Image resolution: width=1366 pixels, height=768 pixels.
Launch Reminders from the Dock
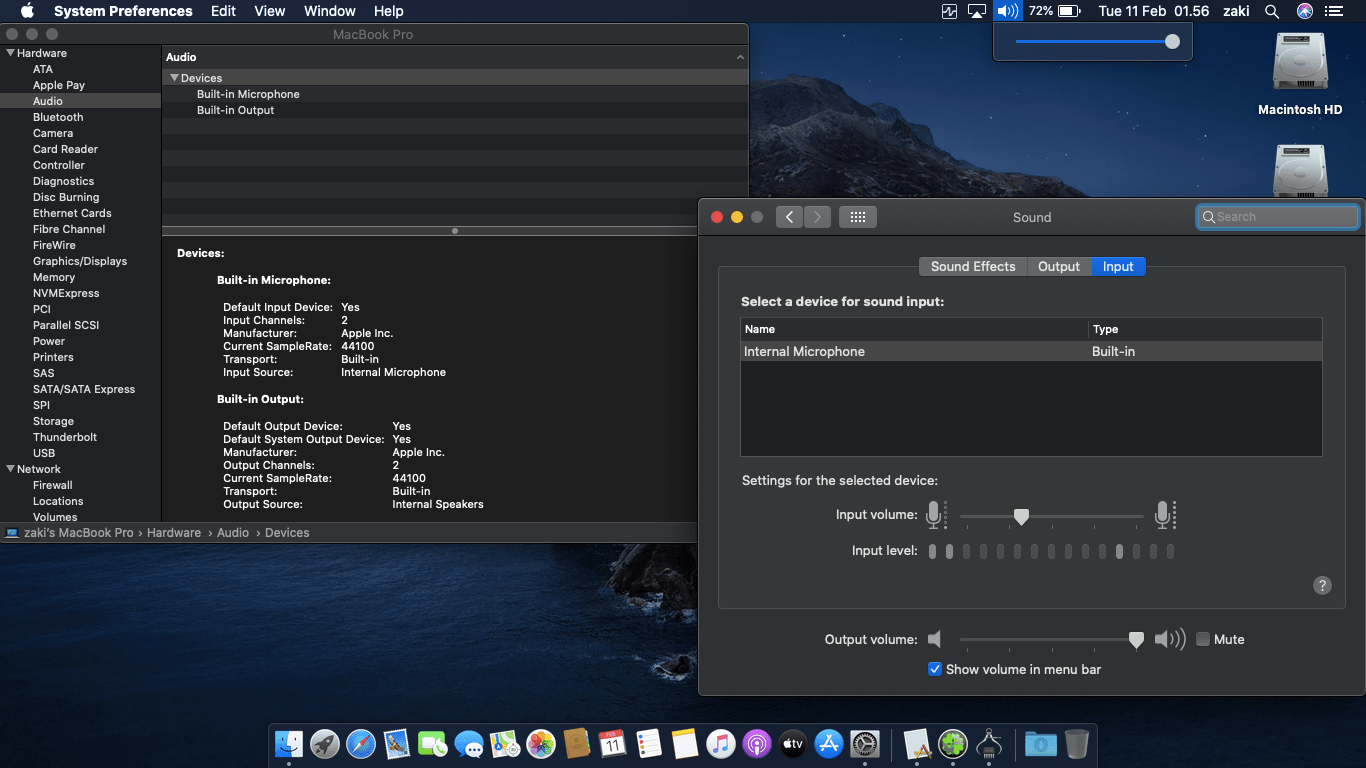pyautogui.click(x=649, y=744)
